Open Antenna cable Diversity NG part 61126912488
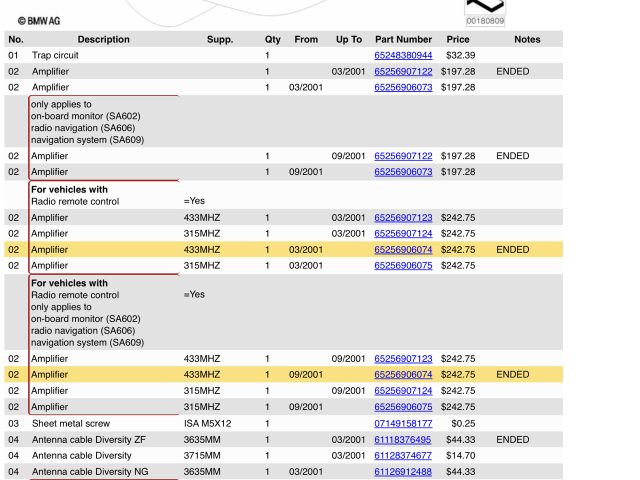This screenshot has width=640, height=480. 403,471
